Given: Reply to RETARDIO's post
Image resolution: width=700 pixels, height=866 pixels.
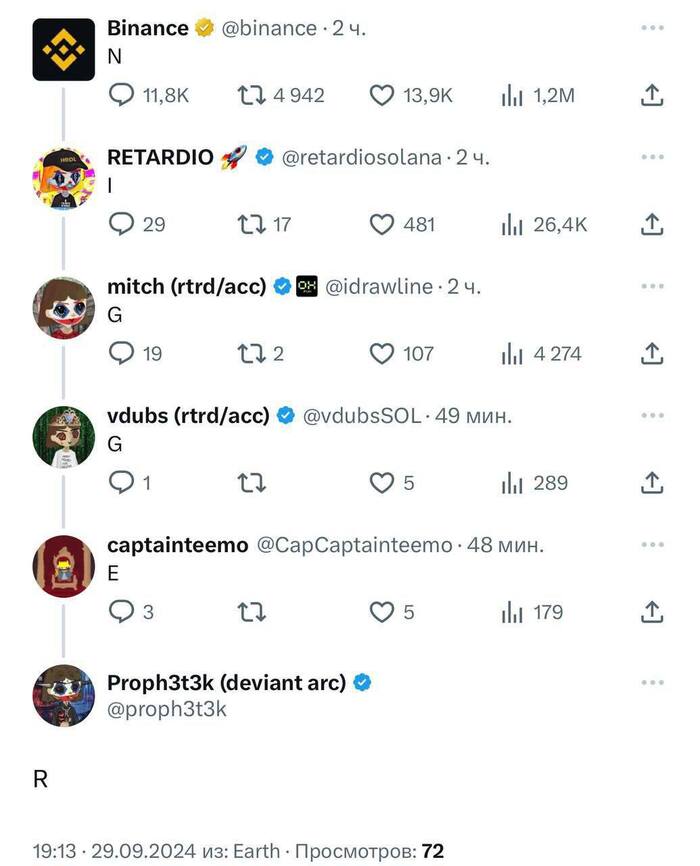Looking at the screenshot, I should coord(122,225).
